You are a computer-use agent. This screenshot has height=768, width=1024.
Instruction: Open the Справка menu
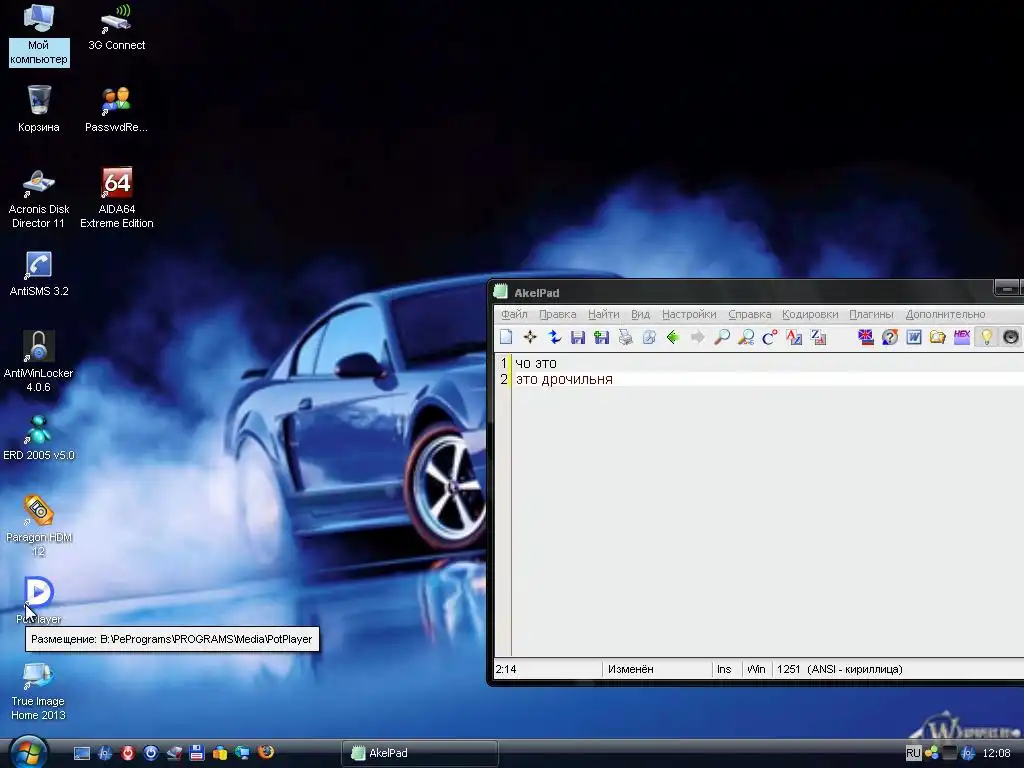(750, 314)
